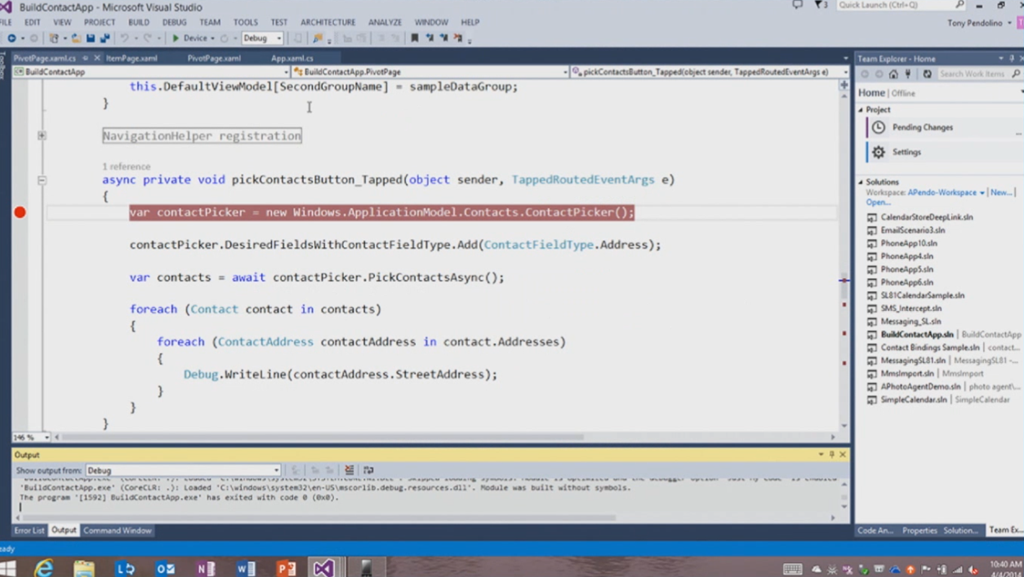
Task: Click the Settings gear icon in Team Explorer
Action: (878, 152)
